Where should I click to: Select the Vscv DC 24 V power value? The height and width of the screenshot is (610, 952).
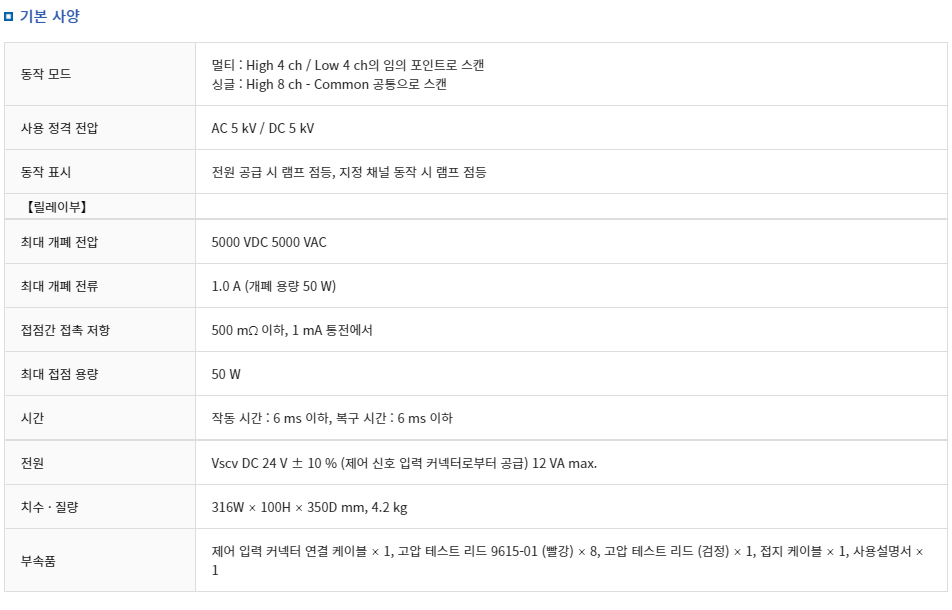point(404,463)
